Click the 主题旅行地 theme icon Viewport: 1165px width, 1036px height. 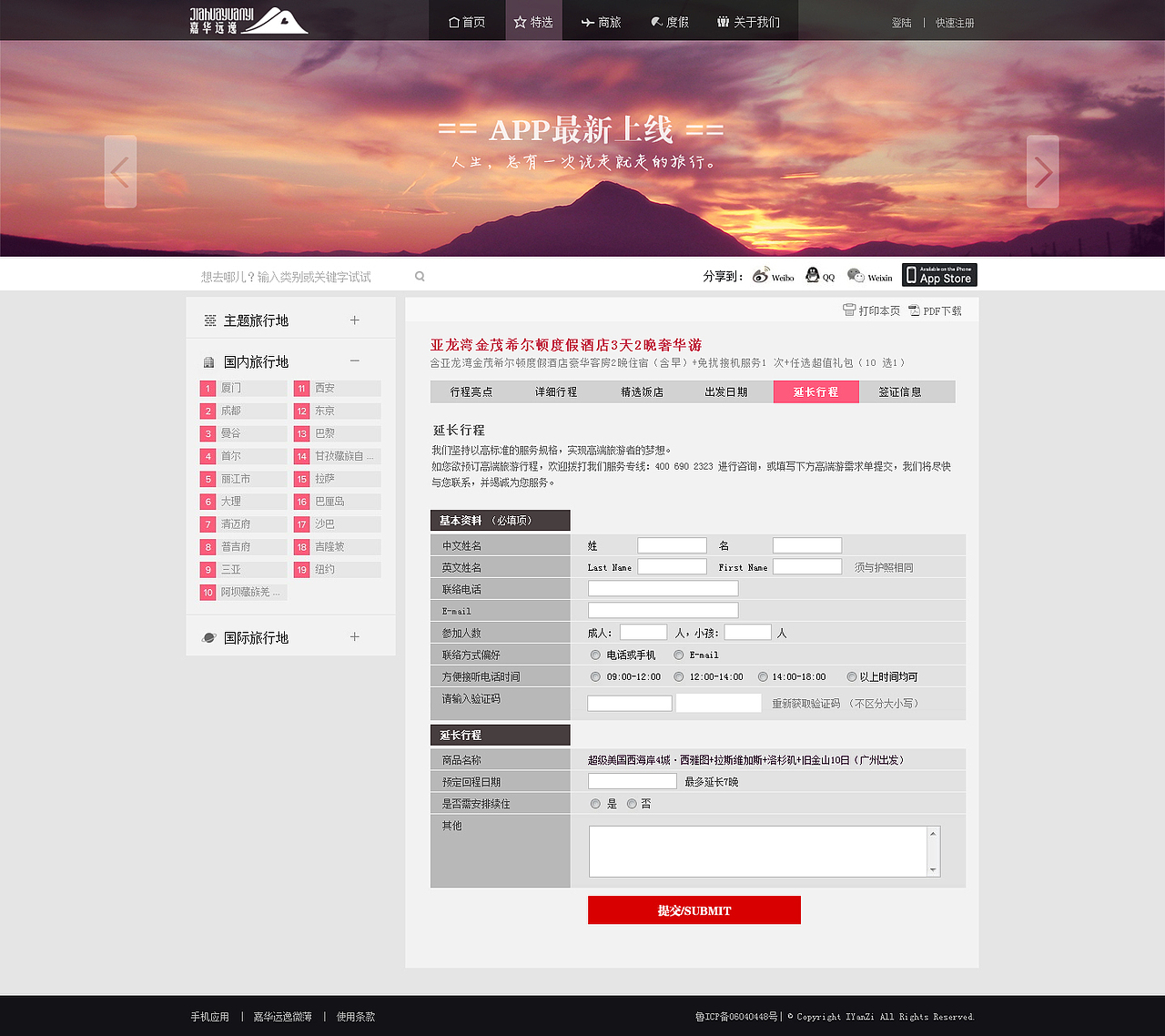pyautogui.click(x=210, y=320)
